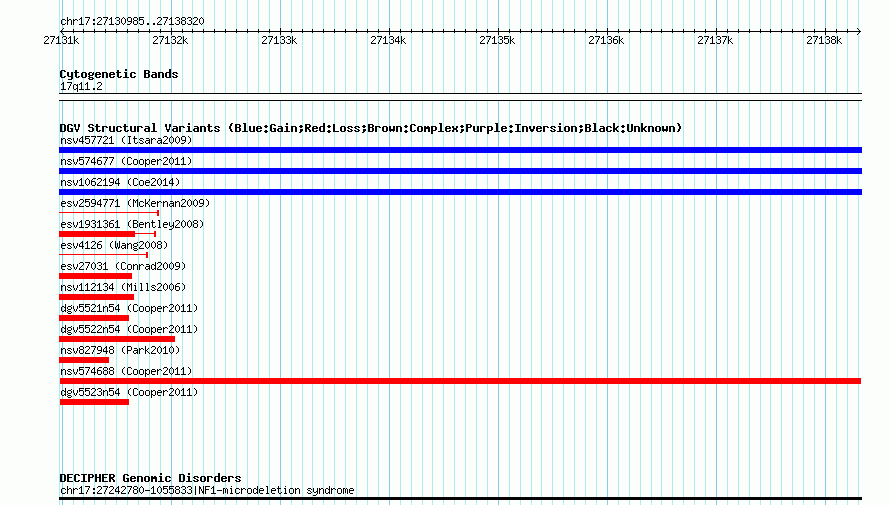Viewport: 890px width, 505px height.
Task: Select the blue gain bar for nsv457721
Action: (460, 150)
